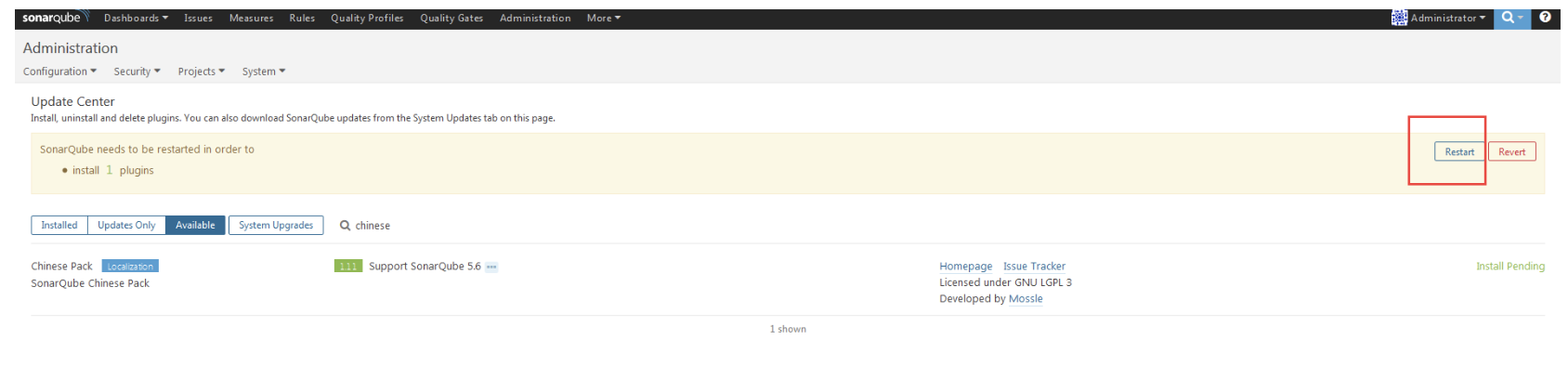This screenshot has height=379, width=1568.
Task: Click the Localization category tag
Action: pos(130,267)
